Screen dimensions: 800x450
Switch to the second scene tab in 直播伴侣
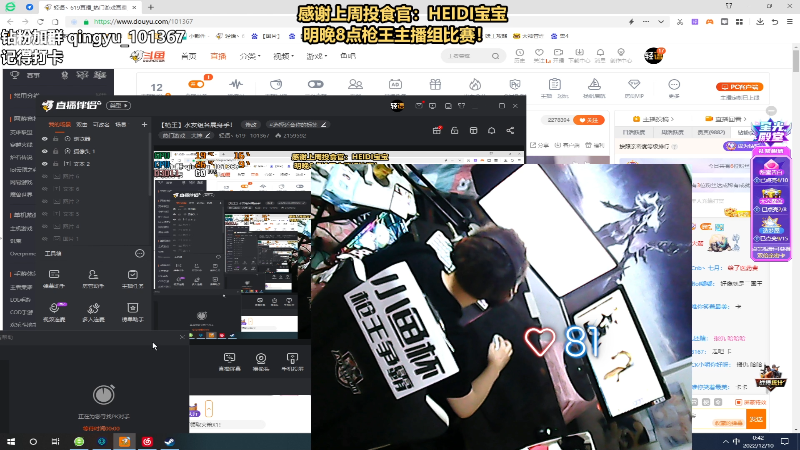pyautogui.click(x=82, y=124)
